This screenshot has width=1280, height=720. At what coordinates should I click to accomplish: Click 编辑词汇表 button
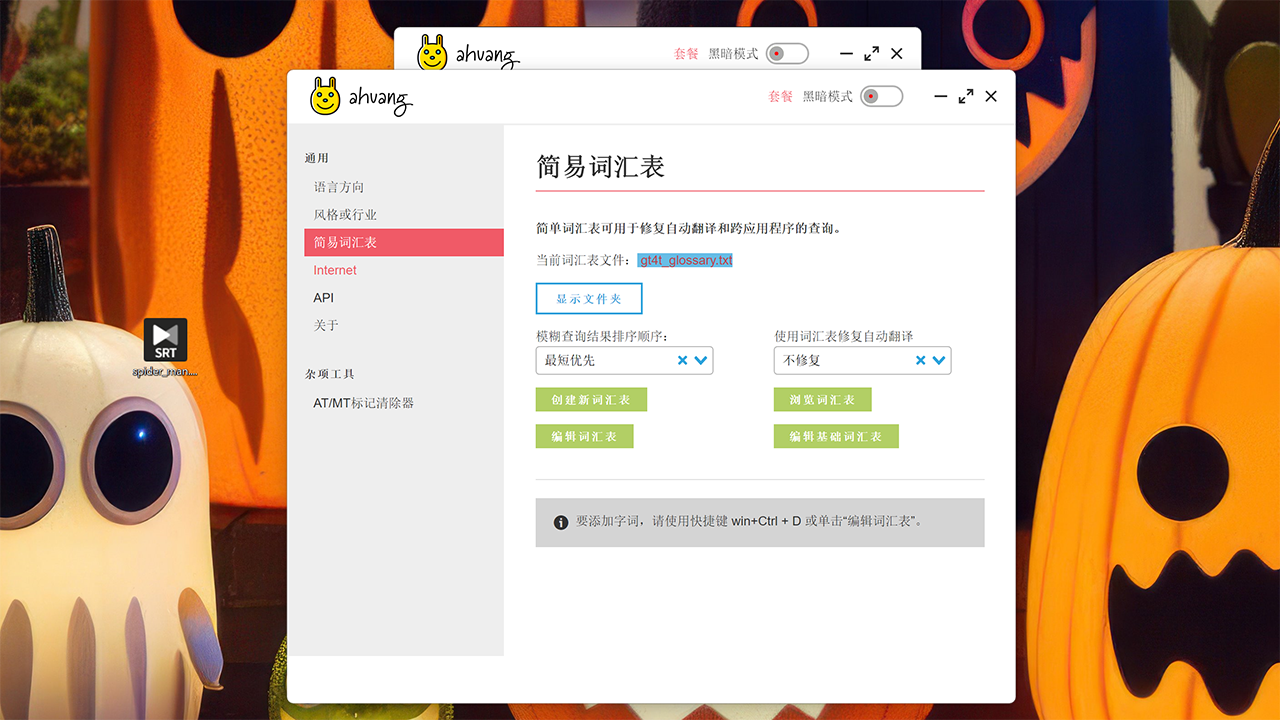[x=585, y=436]
